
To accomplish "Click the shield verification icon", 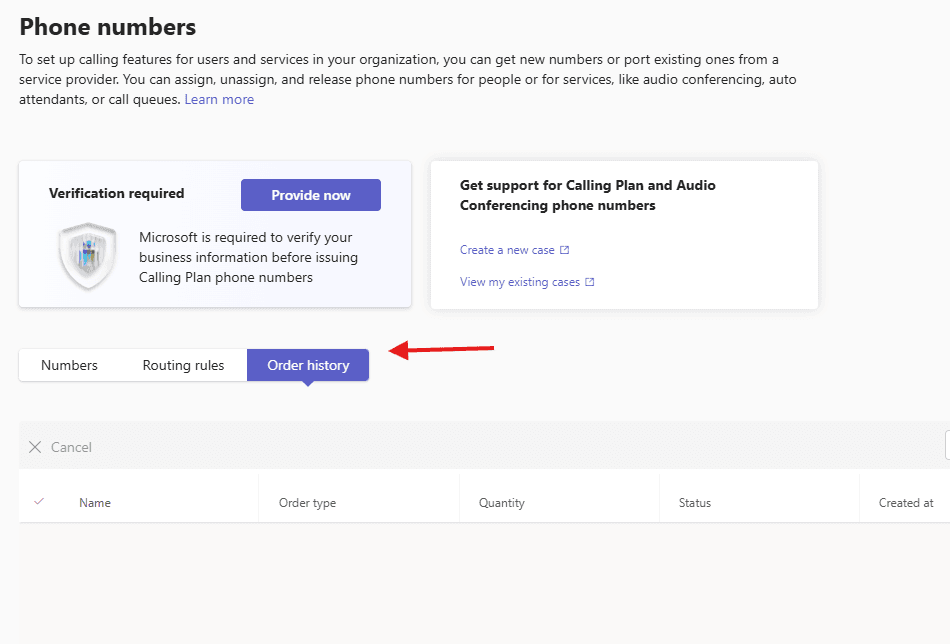I will tap(88, 257).
